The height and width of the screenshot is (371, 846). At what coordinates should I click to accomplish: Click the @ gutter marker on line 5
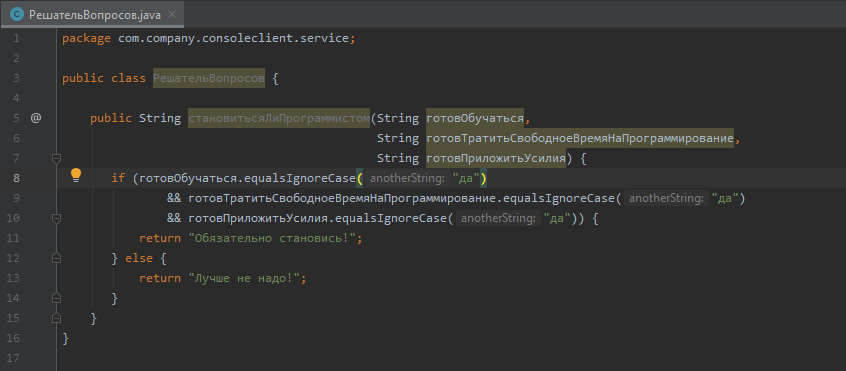(x=36, y=118)
